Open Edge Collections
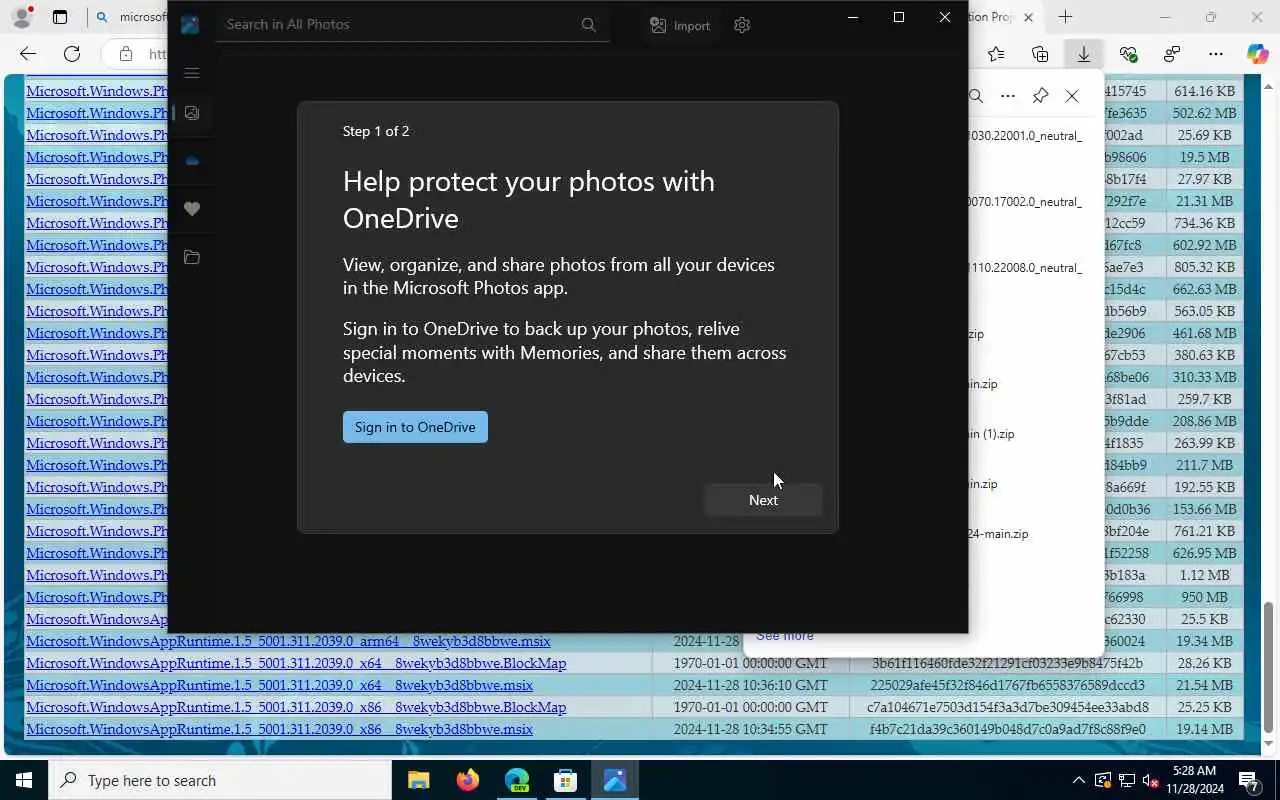 1040,54
